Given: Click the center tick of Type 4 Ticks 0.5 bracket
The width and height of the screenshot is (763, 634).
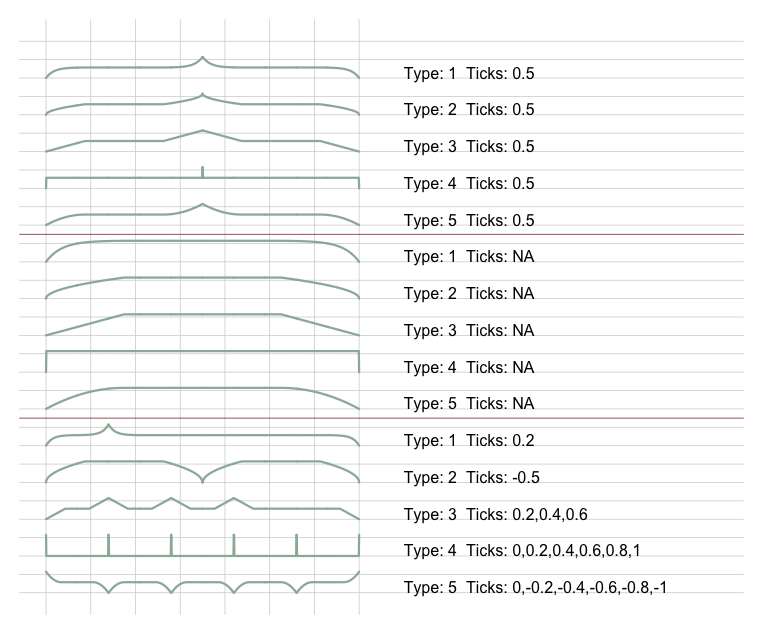Looking at the screenshot, I should 202,172.
